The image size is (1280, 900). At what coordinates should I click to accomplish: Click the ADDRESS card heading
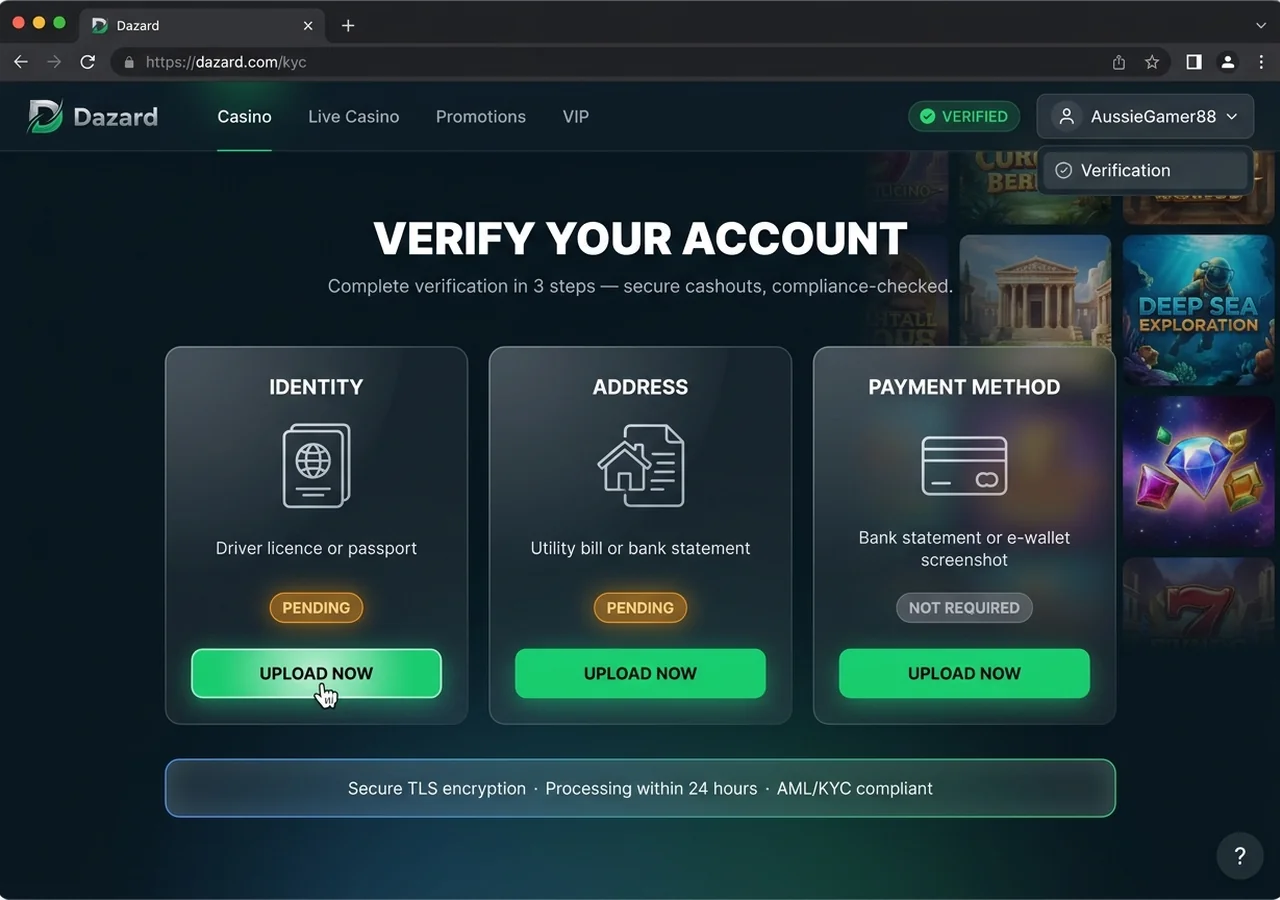pyautogui.click(x=640, y=387)
